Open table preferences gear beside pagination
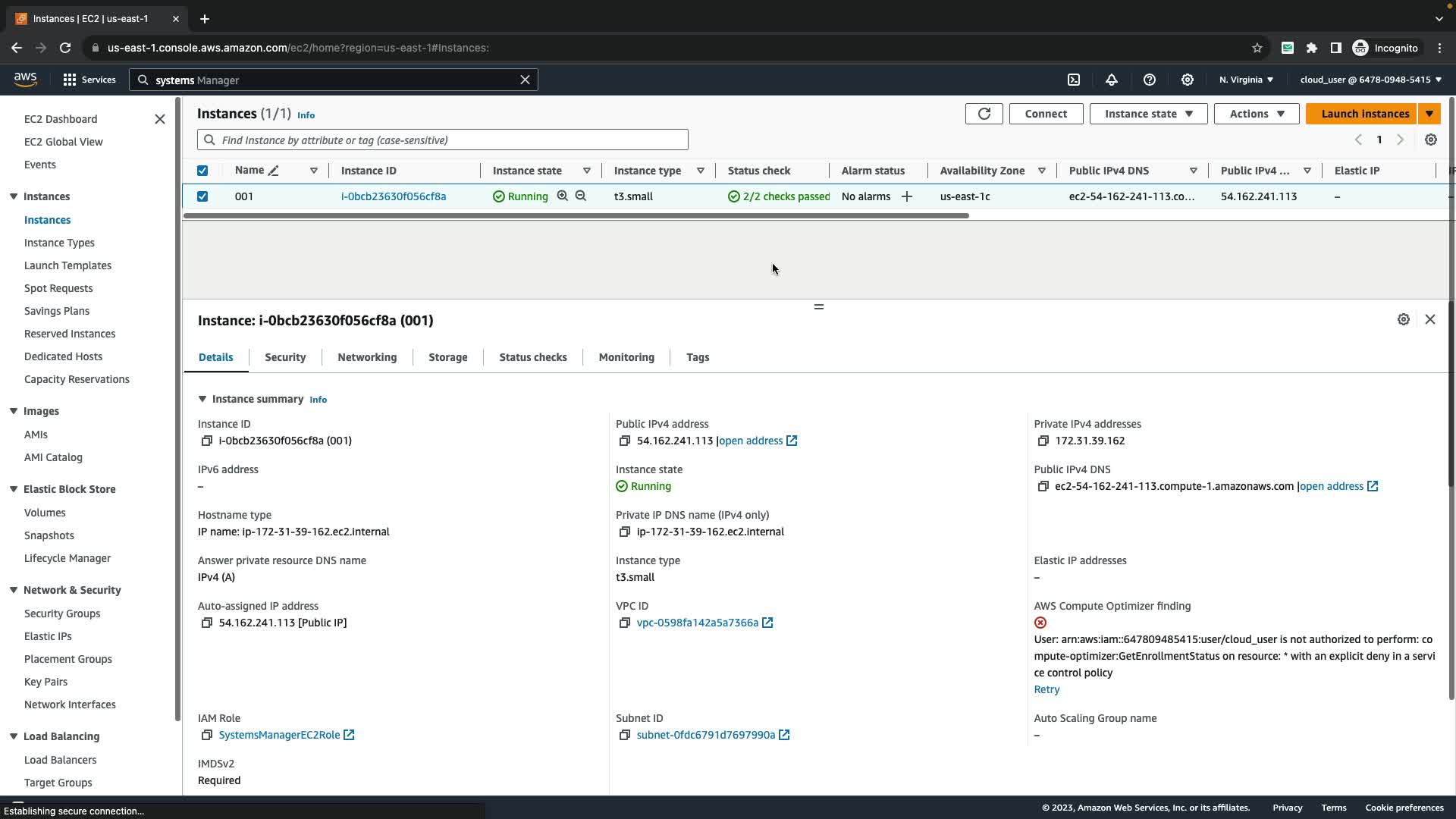 tap(1430, 140)
